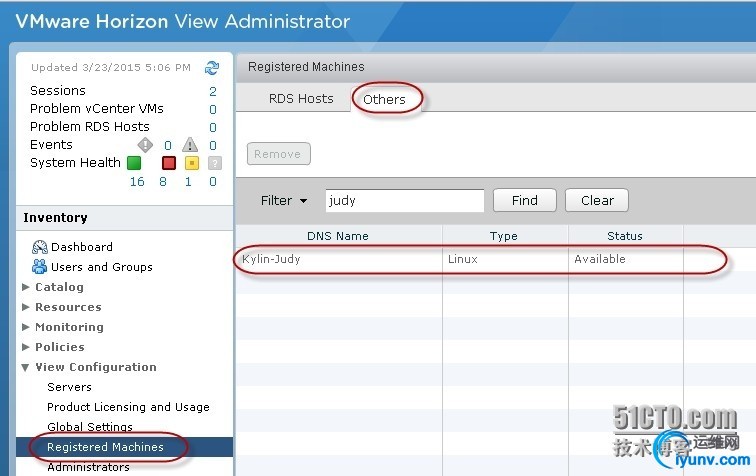Sort by the DNS Name column header
This screenshot has height=476, width=756.
pyautogui.click(x=338, y=236)
